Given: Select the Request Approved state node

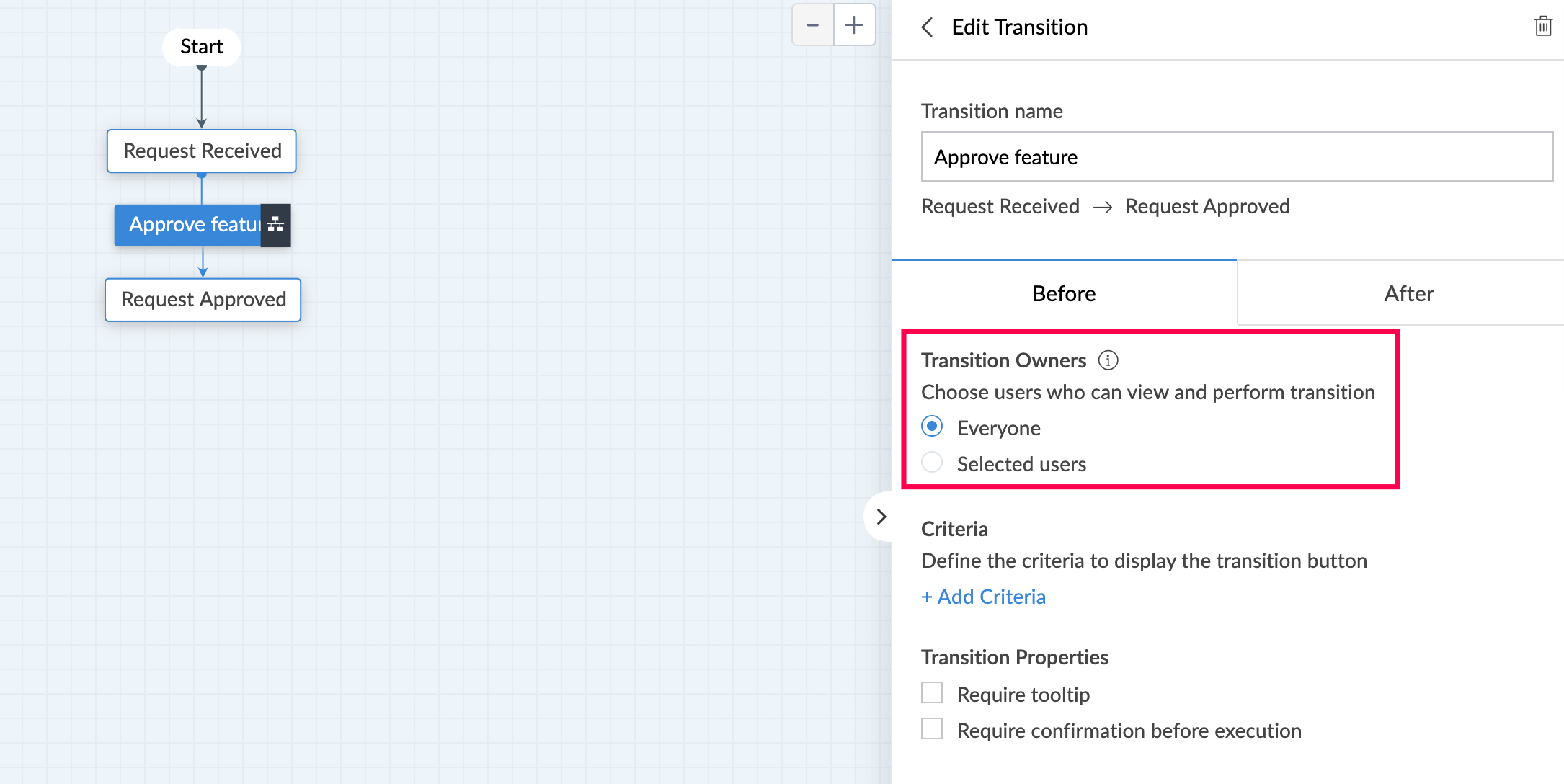Looking at the screenshot, I should coord(203,300).
